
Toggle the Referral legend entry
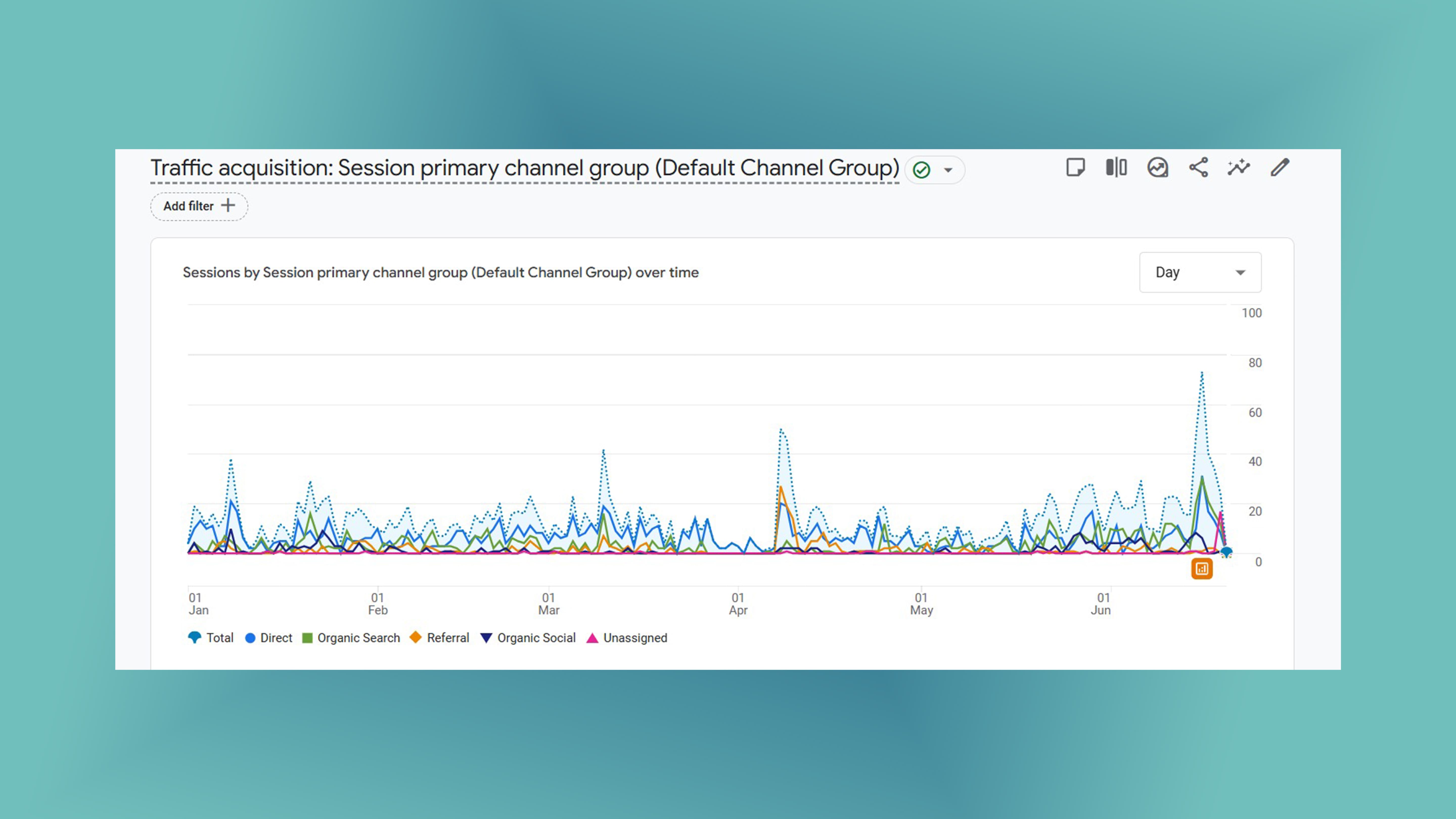coord(439,638)
